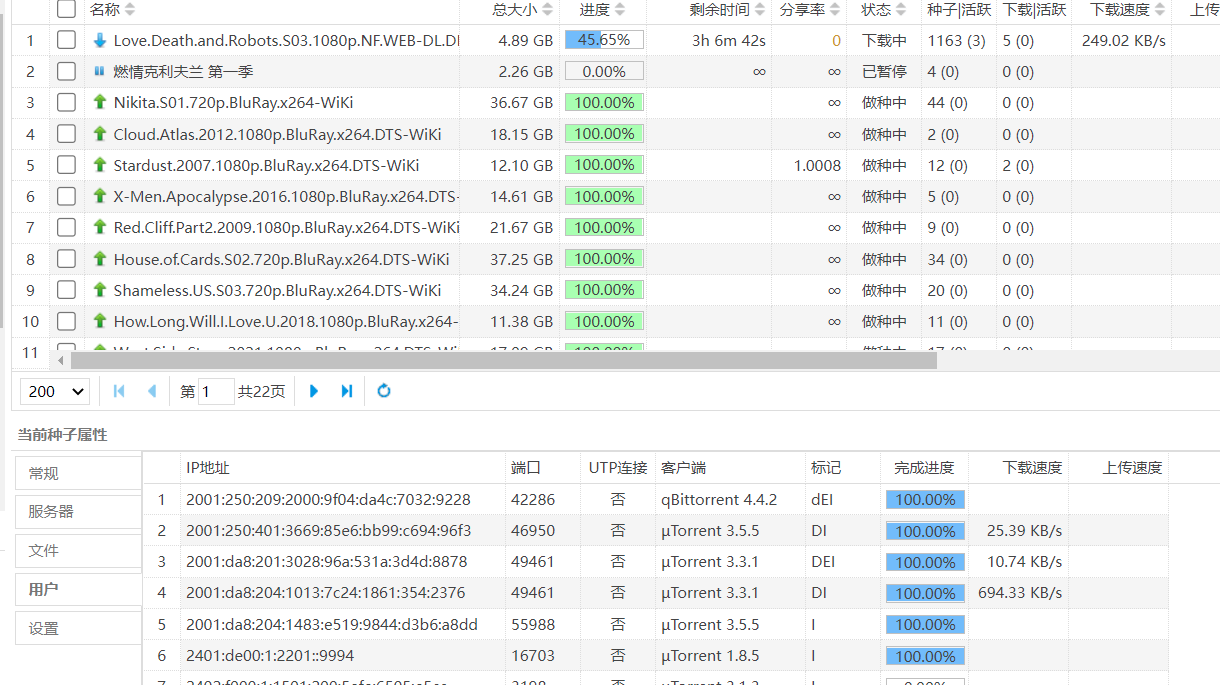The width and height of the screenshot is (1220, 685).
Task: Go to the previous page of torrents
Action: coord(152,391)
